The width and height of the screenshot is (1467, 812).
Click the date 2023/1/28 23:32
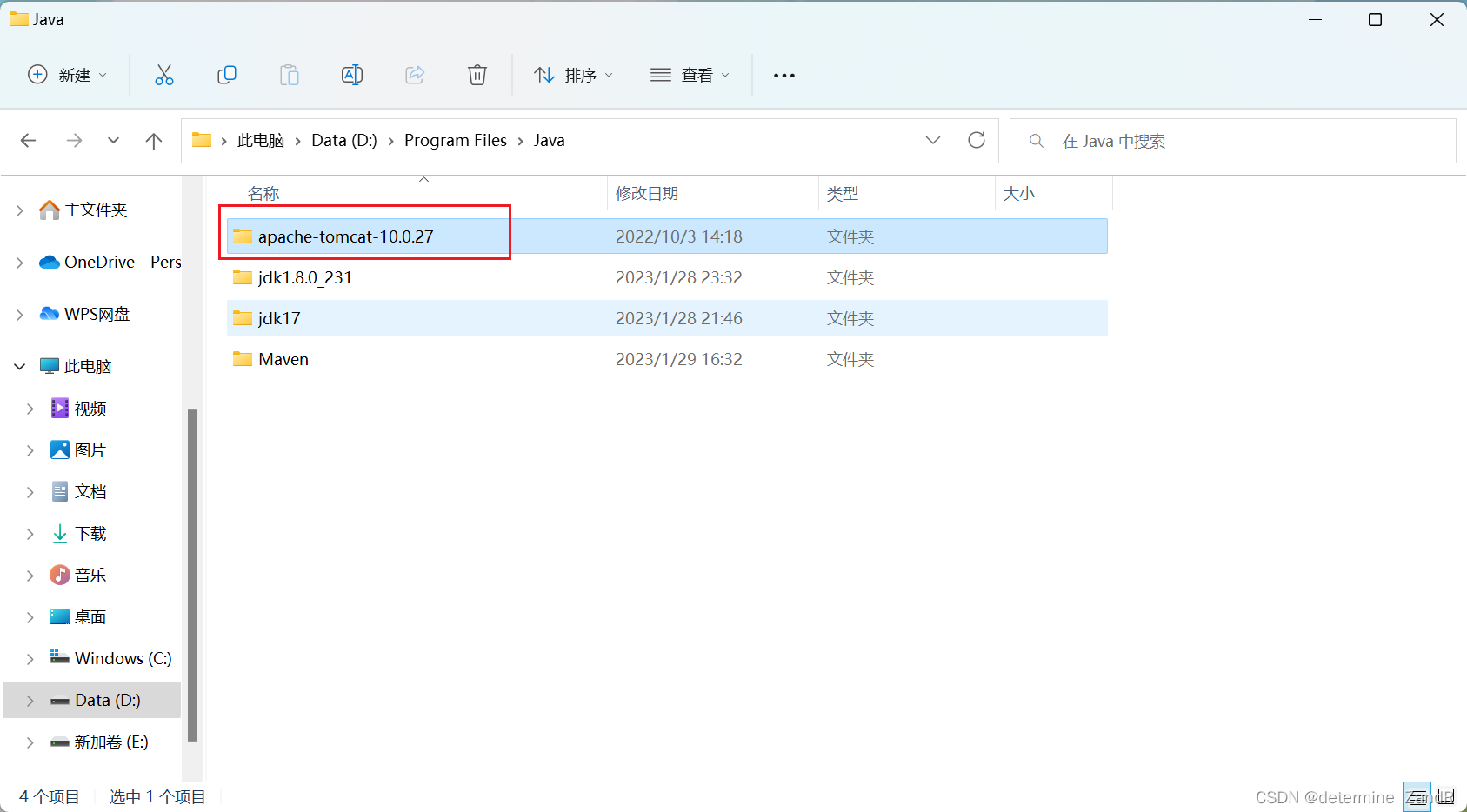679,277
